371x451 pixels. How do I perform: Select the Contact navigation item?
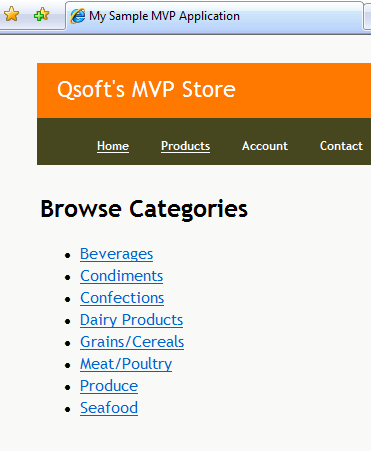[x=341, y=146]
